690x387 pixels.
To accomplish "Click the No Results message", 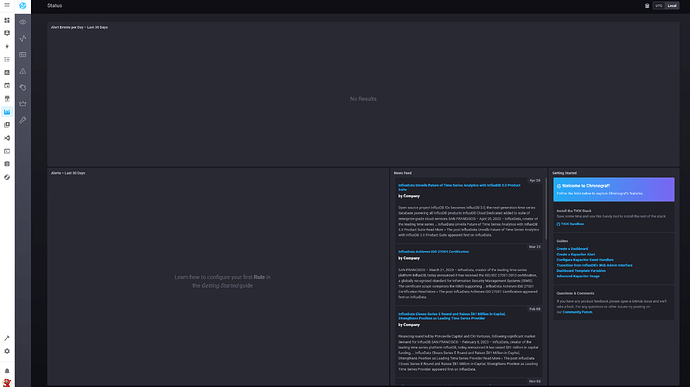I will click(x=363, y=99).
